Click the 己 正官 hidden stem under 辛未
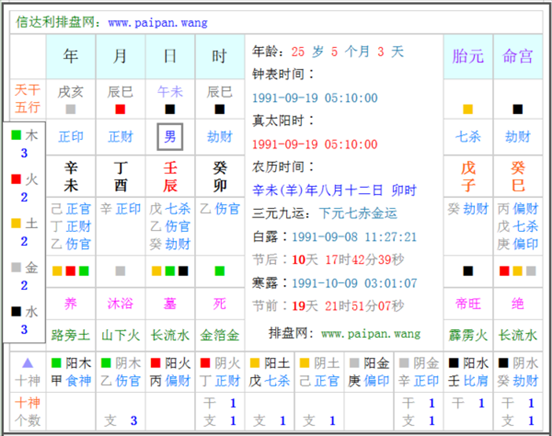 pos(71,209)
